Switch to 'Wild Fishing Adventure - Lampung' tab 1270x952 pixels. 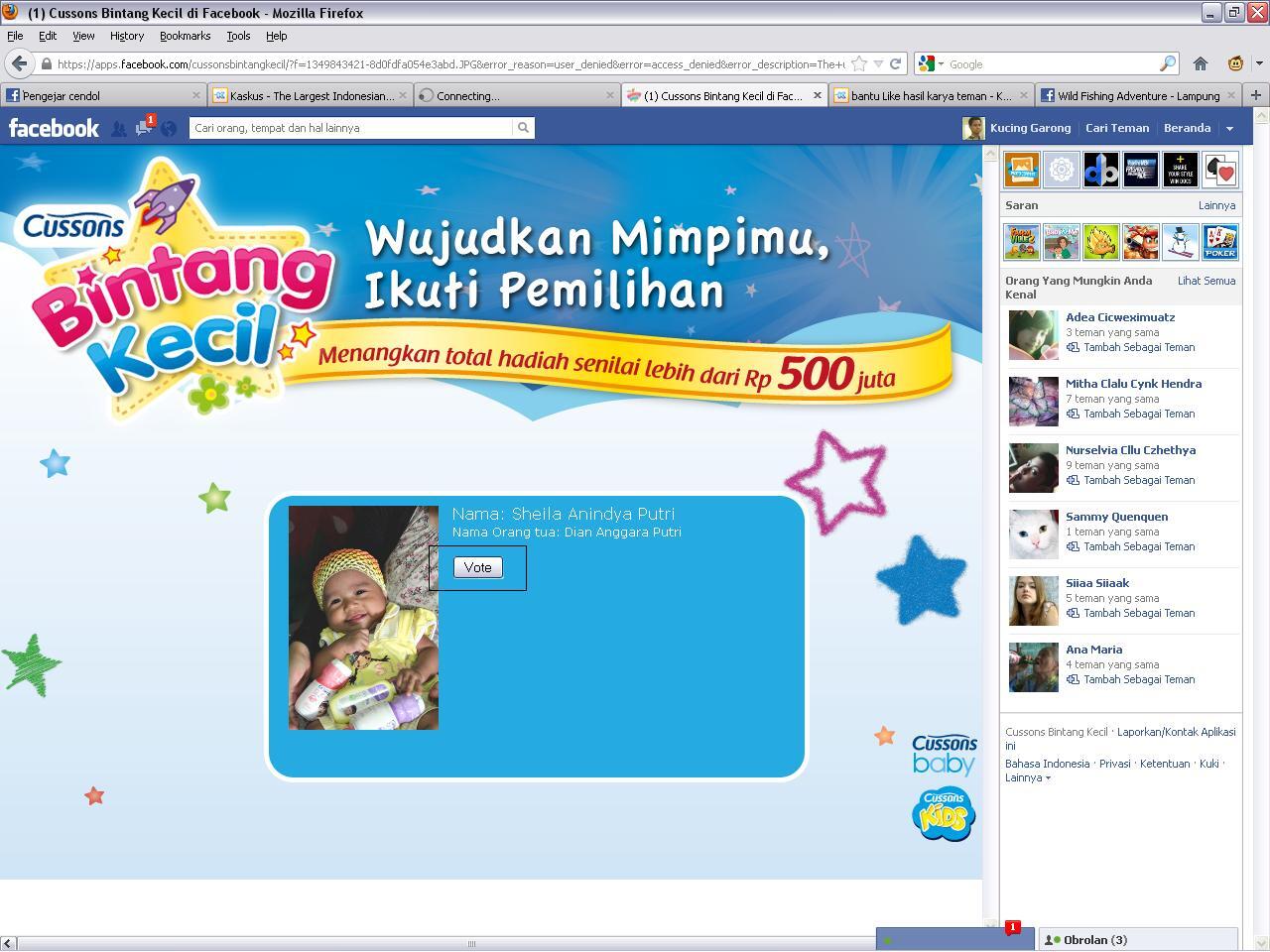pos(1139,96)
